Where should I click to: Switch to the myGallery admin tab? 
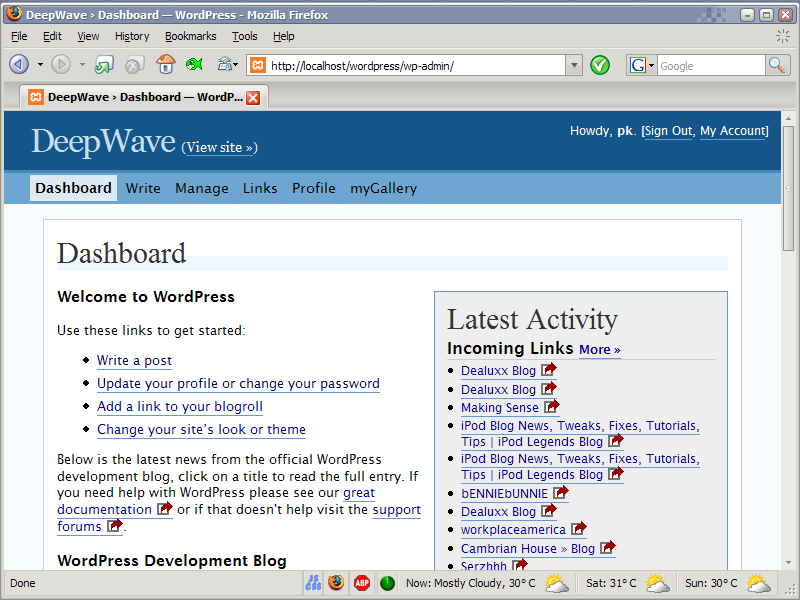click(x=383, y=188)
